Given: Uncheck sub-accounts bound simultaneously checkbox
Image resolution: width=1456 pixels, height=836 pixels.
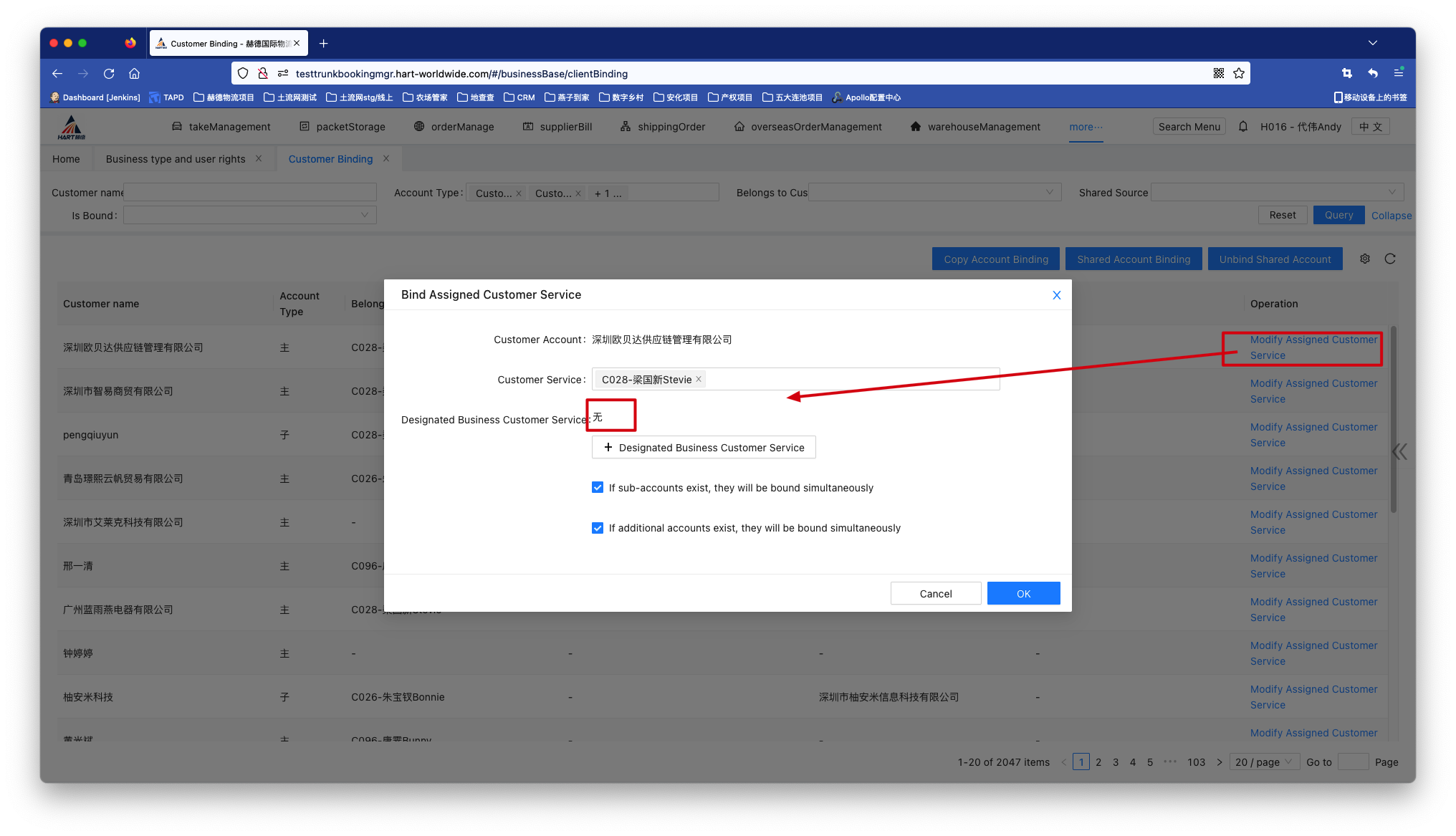Looking at the screenshot, I should (598, 488).
